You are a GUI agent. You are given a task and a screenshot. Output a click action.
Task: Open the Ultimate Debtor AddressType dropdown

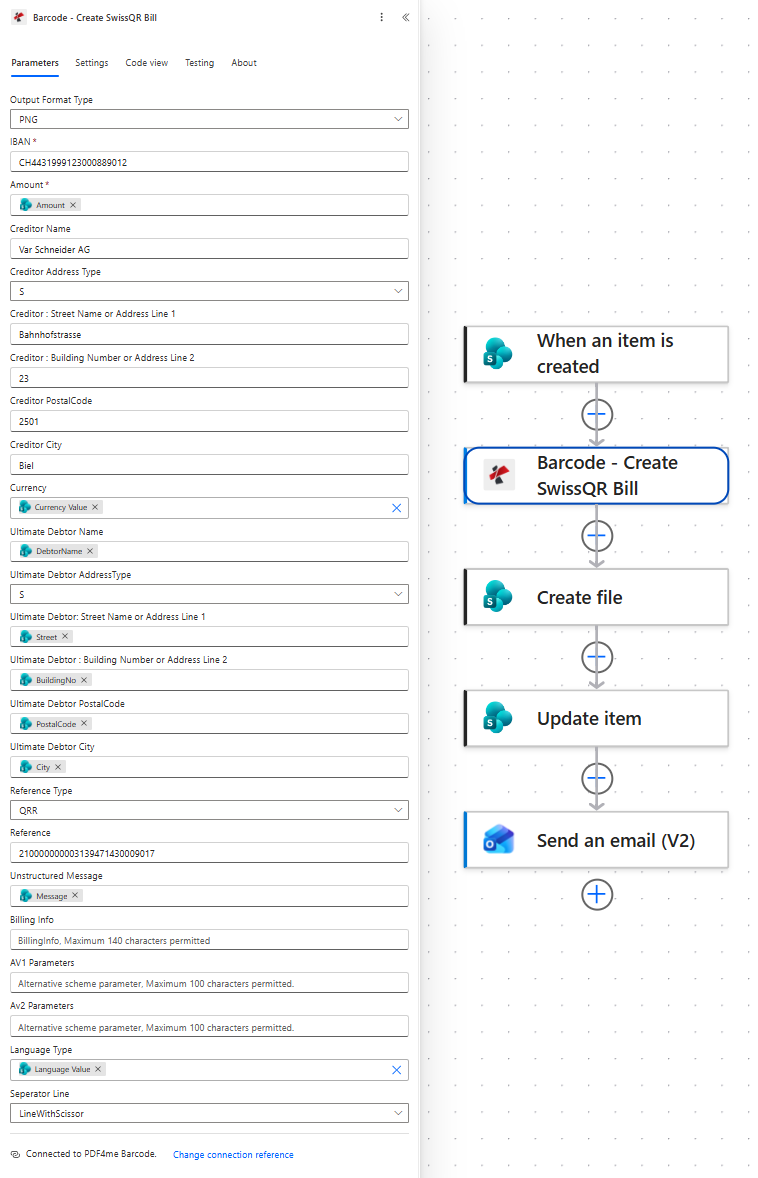click(209, 594)
